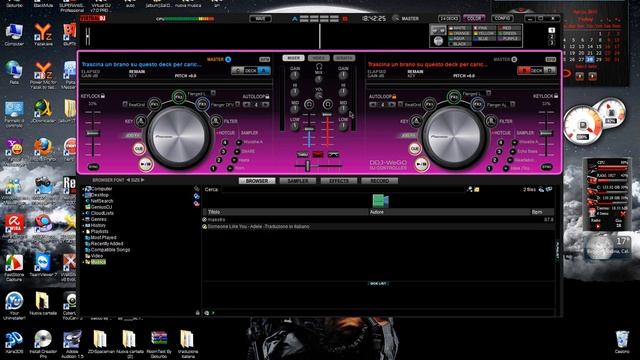This screenshot has width=640, height=360.
Task: Activate FX1 button on left deck
Action: click(154, 104)
